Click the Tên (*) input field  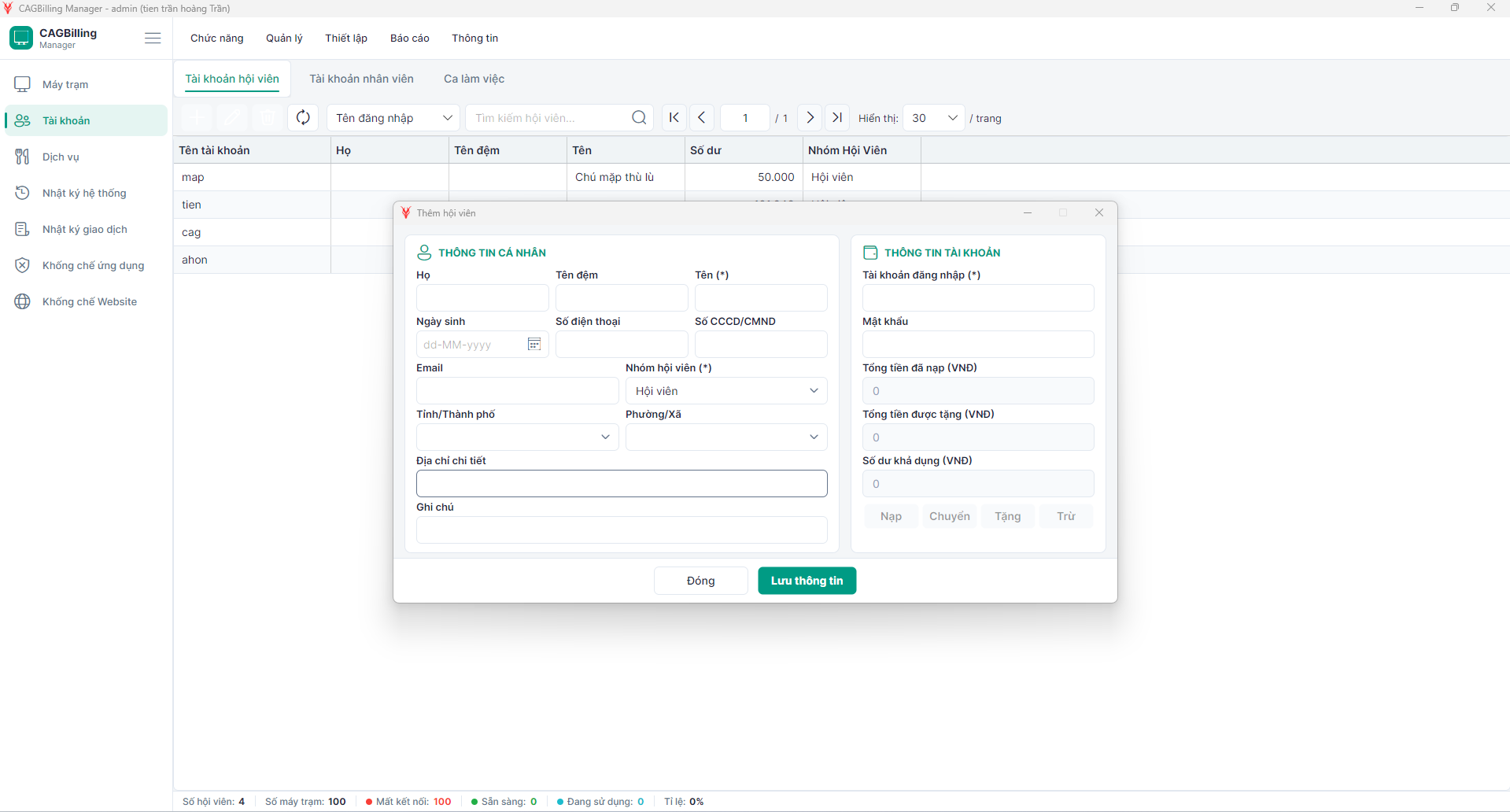click(x=761, y=298)
